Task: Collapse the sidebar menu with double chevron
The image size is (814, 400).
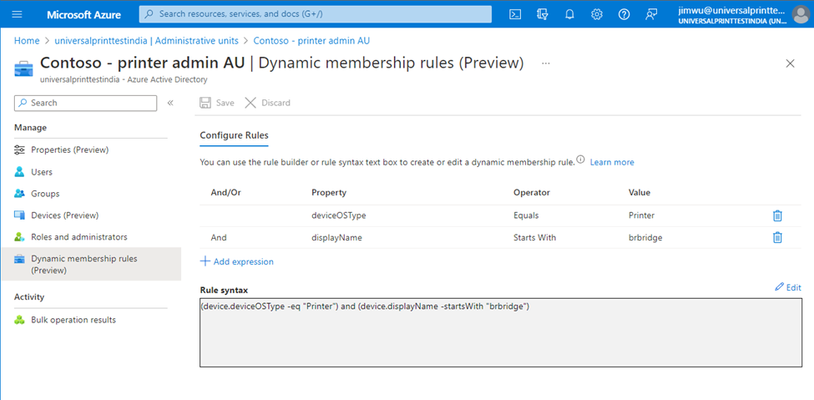Action: 170,103
